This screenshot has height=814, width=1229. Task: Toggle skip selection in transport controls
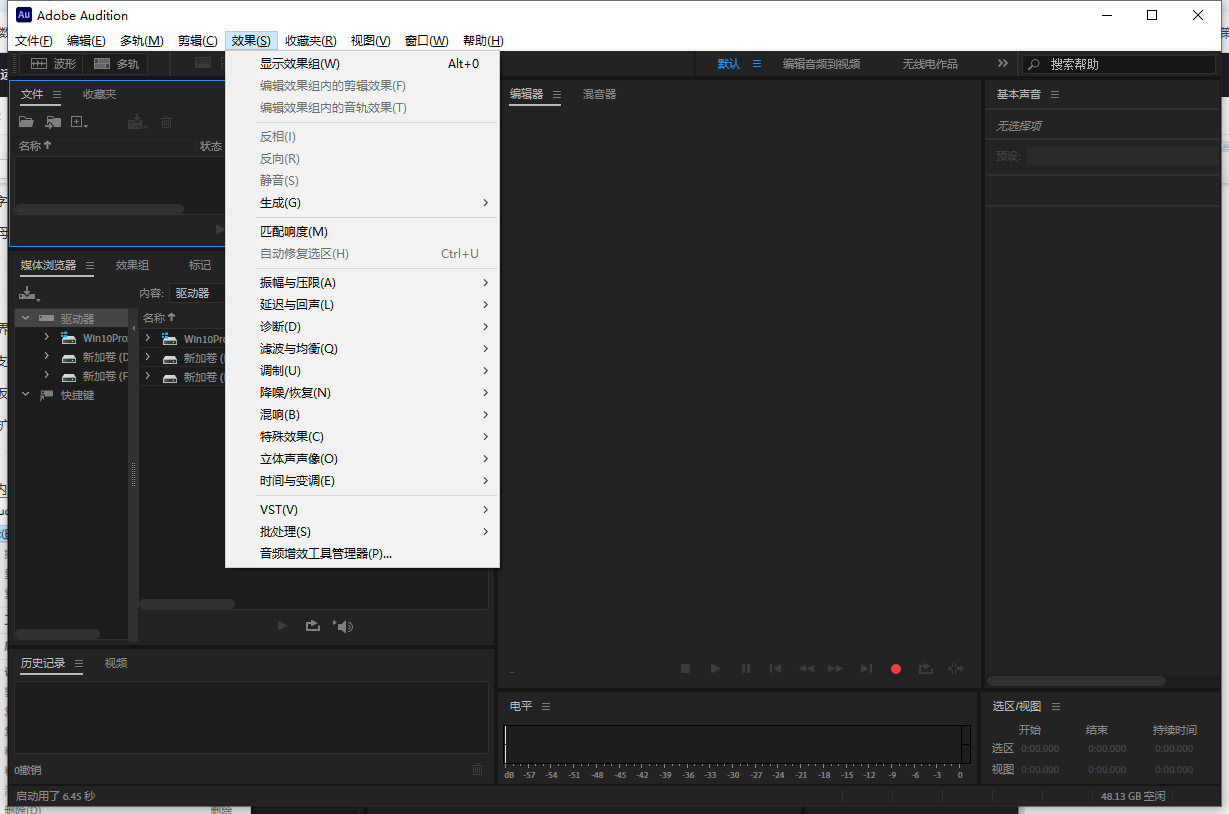click(955, 668)
